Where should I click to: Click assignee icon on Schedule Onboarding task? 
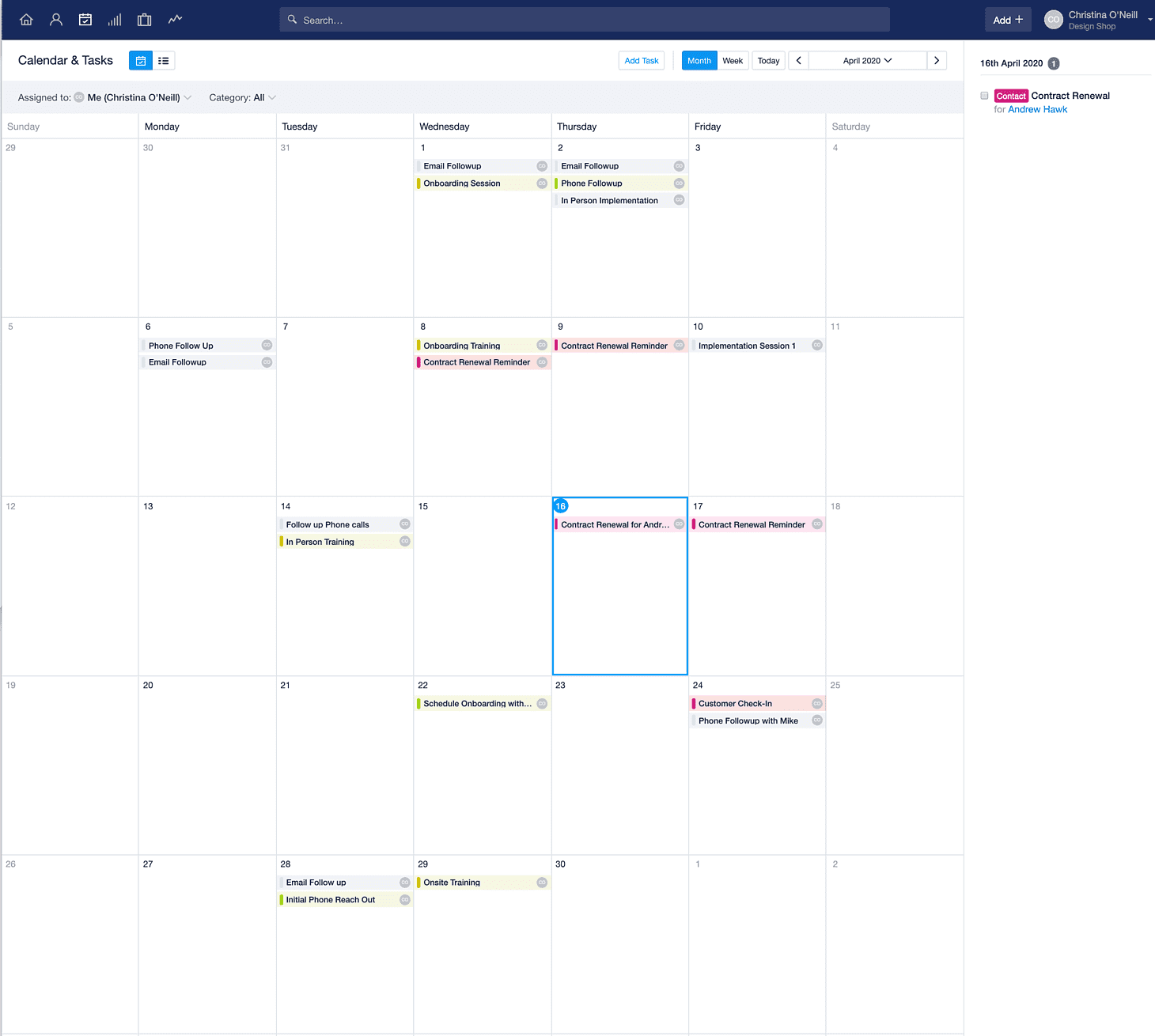[542, 704]
